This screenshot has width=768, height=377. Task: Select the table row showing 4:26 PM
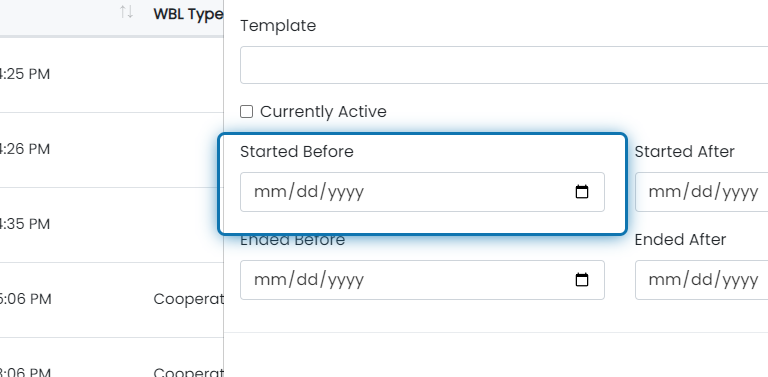[x=112, y=150]
